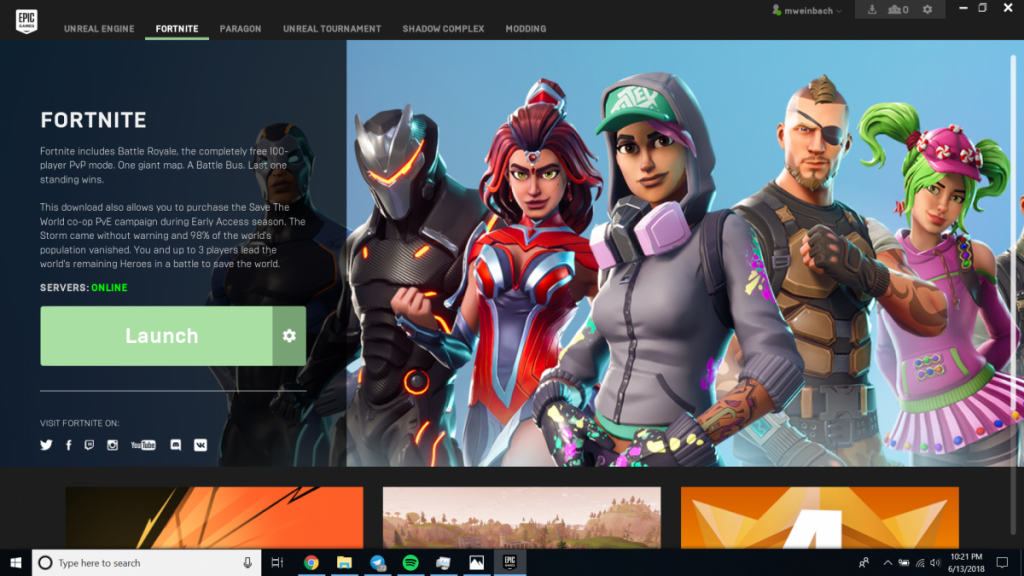Click the VISIT FORTNITE ON label

pos(80,423)
